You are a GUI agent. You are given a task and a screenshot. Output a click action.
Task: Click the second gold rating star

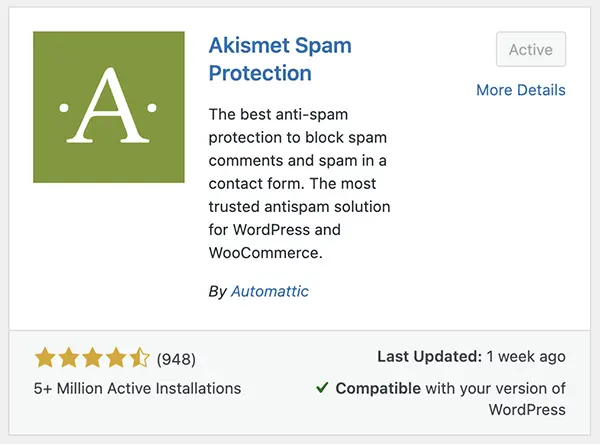tap(69, 357)
